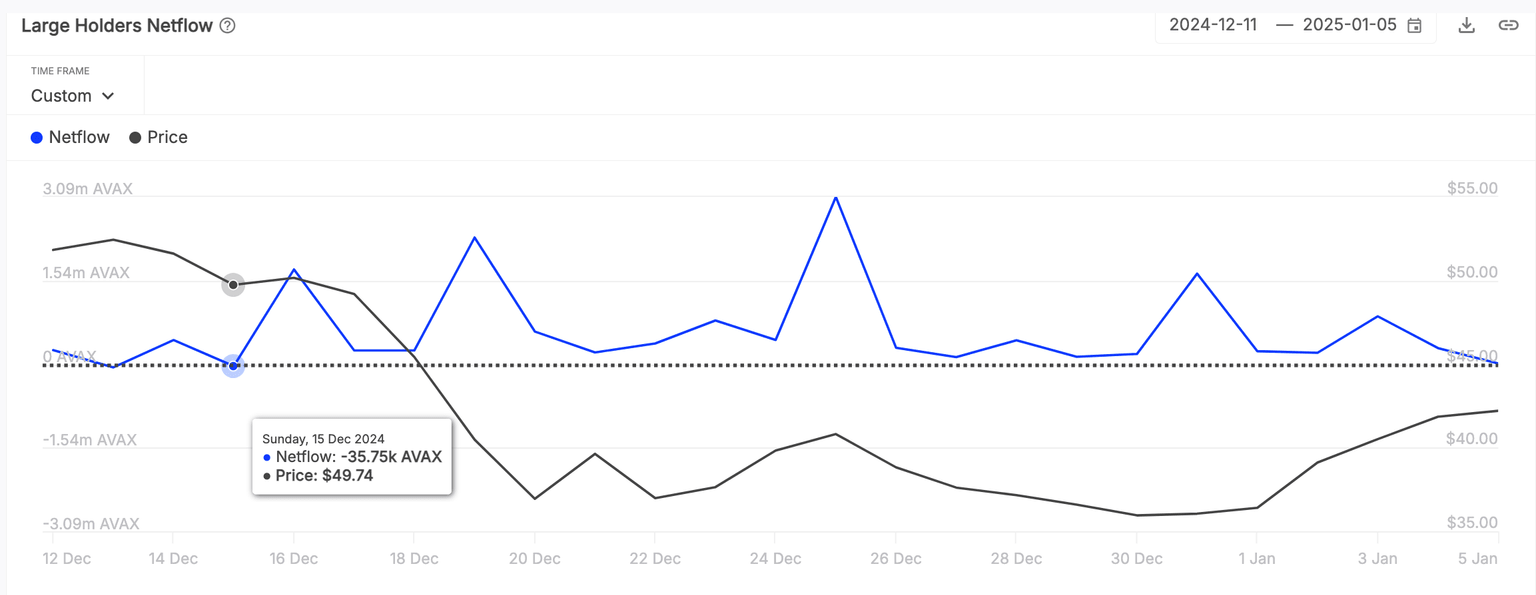Viewport: 1536px width, 595px height.
Task: Download the chart using the download icon
Action: [1466, 26]
